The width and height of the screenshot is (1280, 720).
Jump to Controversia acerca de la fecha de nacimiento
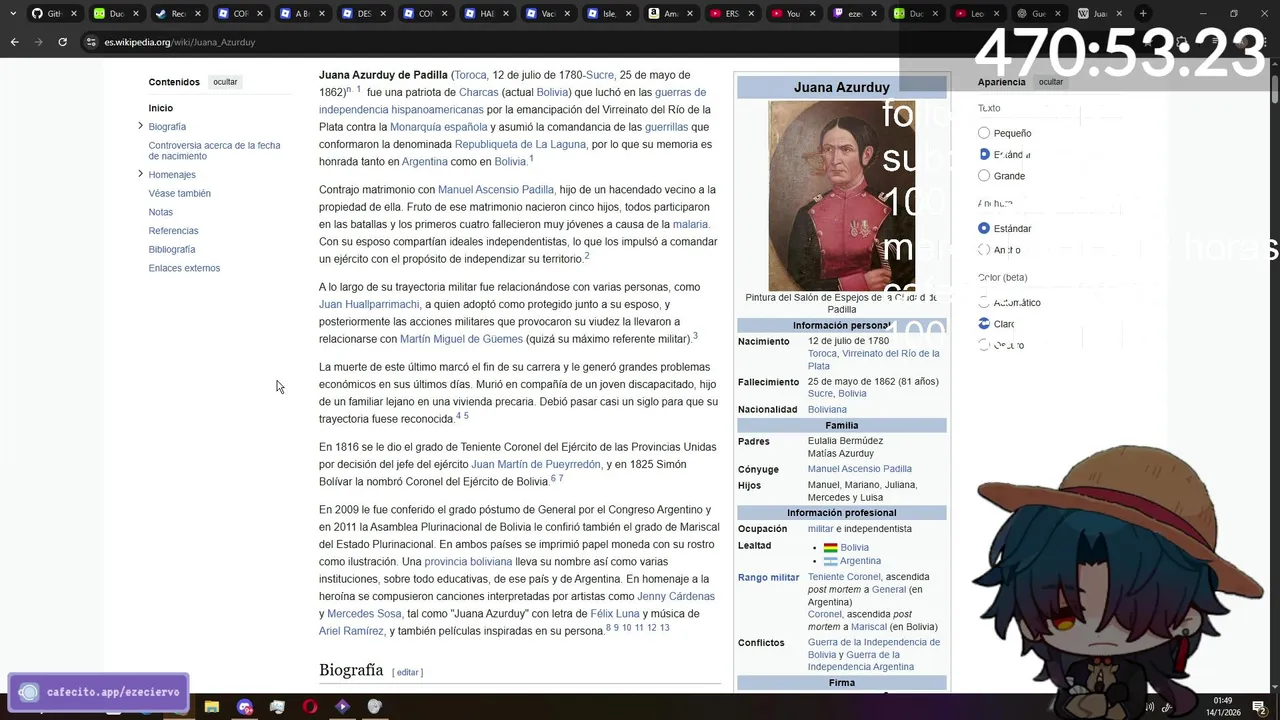click(x=214, y=150)
